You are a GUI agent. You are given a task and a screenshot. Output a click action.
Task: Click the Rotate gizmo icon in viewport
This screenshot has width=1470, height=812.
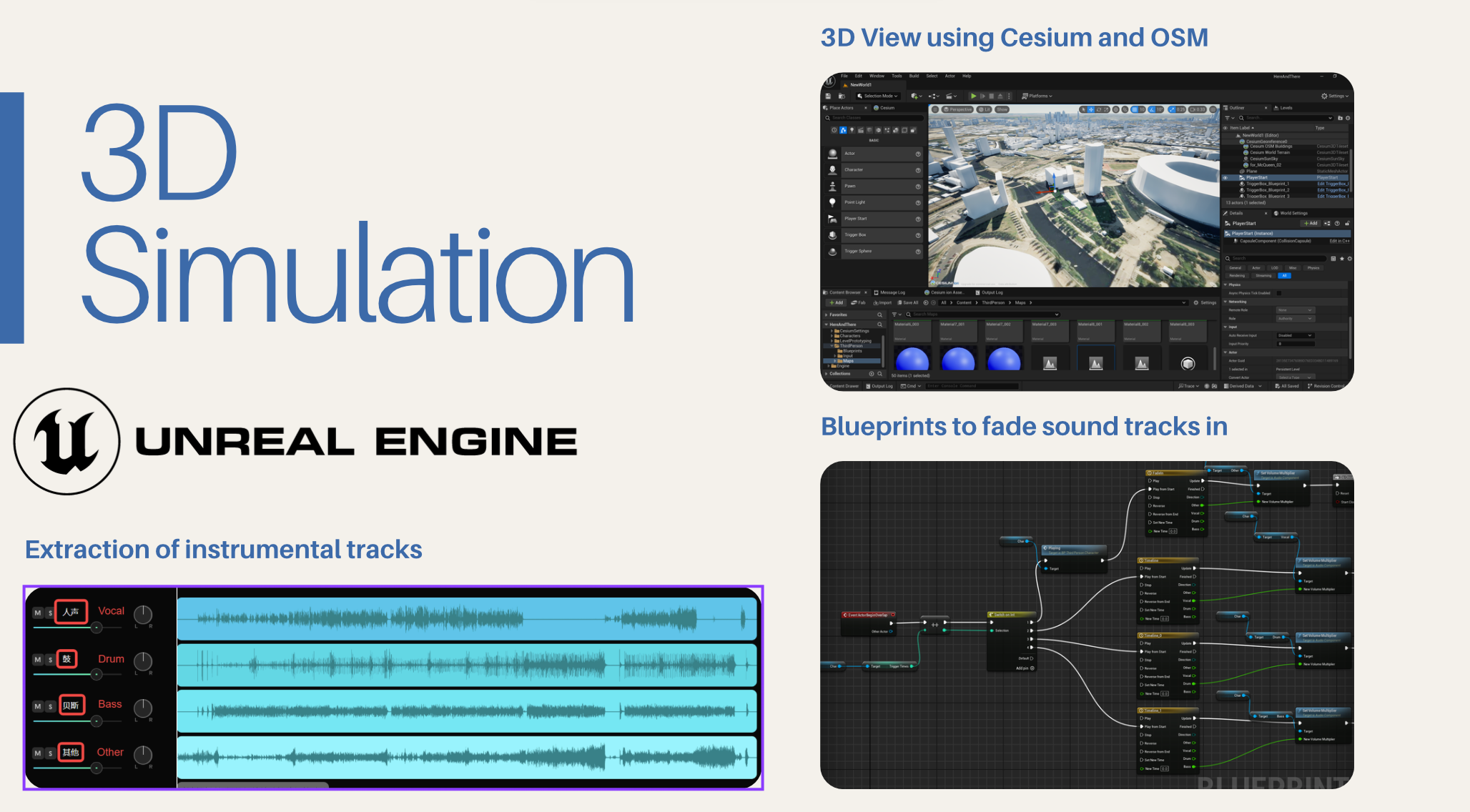[1099, 109]
